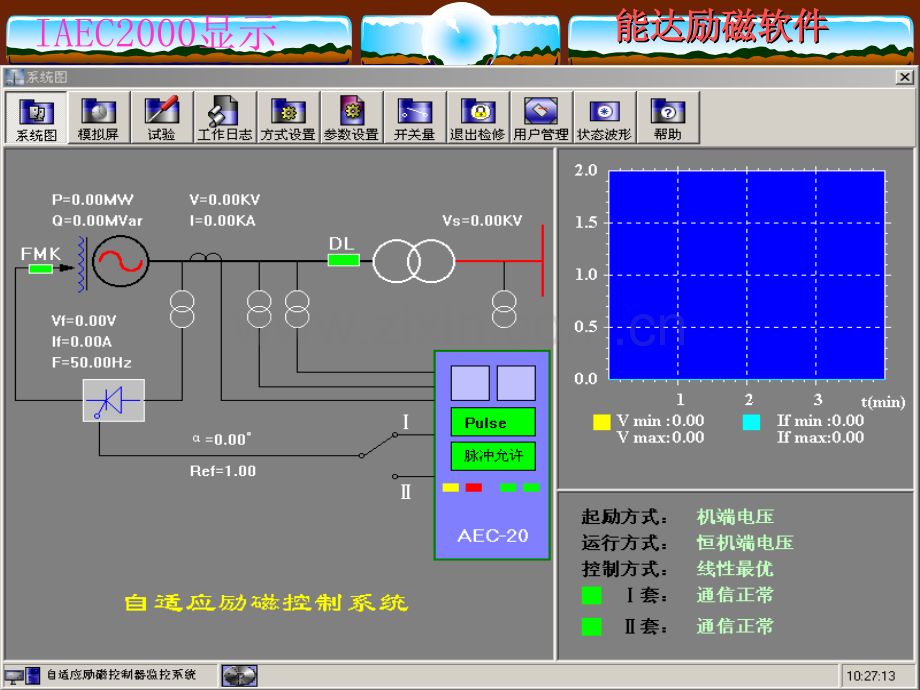Click the 退出检修 exit maintenance icon
This screenshot has height=690, width=920.
[478, 118]
